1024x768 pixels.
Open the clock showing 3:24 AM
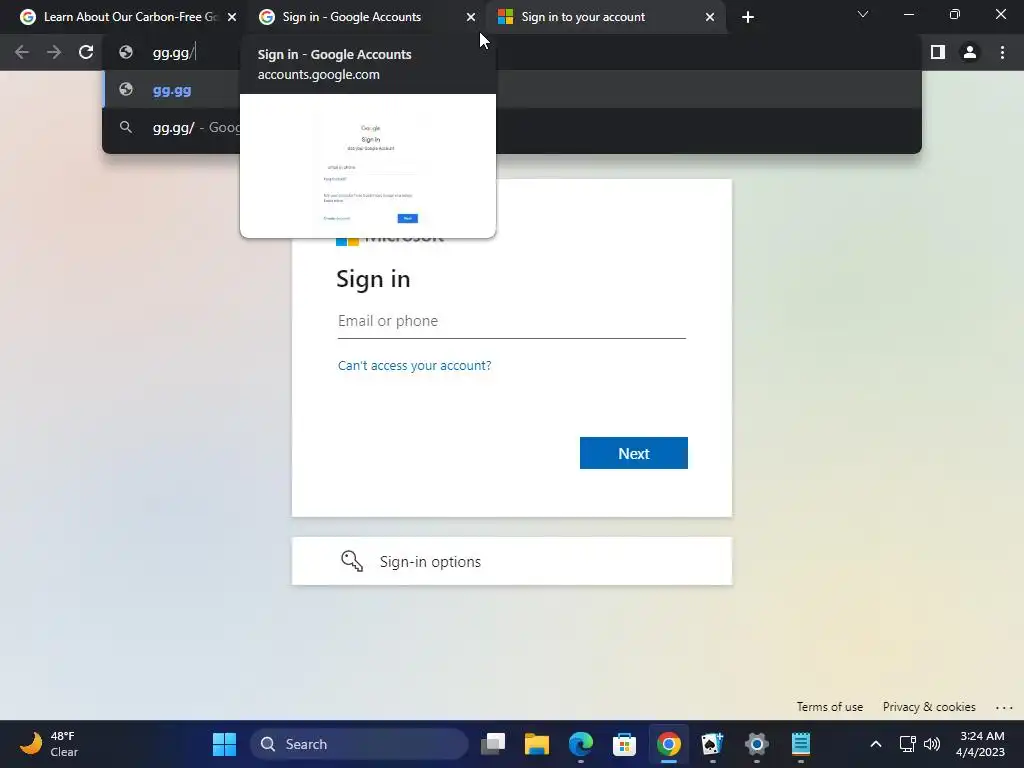coord(980,744)
